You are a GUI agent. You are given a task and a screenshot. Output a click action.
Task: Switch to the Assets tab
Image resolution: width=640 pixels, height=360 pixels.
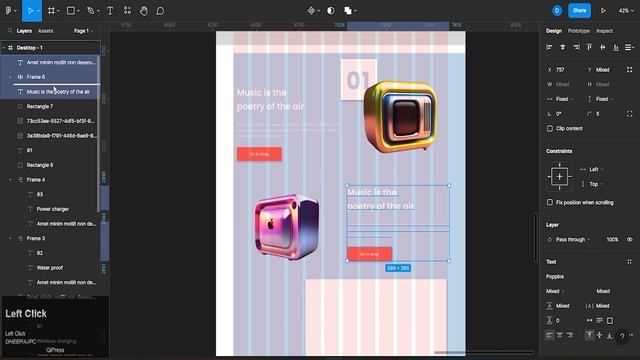coord(45,31)
